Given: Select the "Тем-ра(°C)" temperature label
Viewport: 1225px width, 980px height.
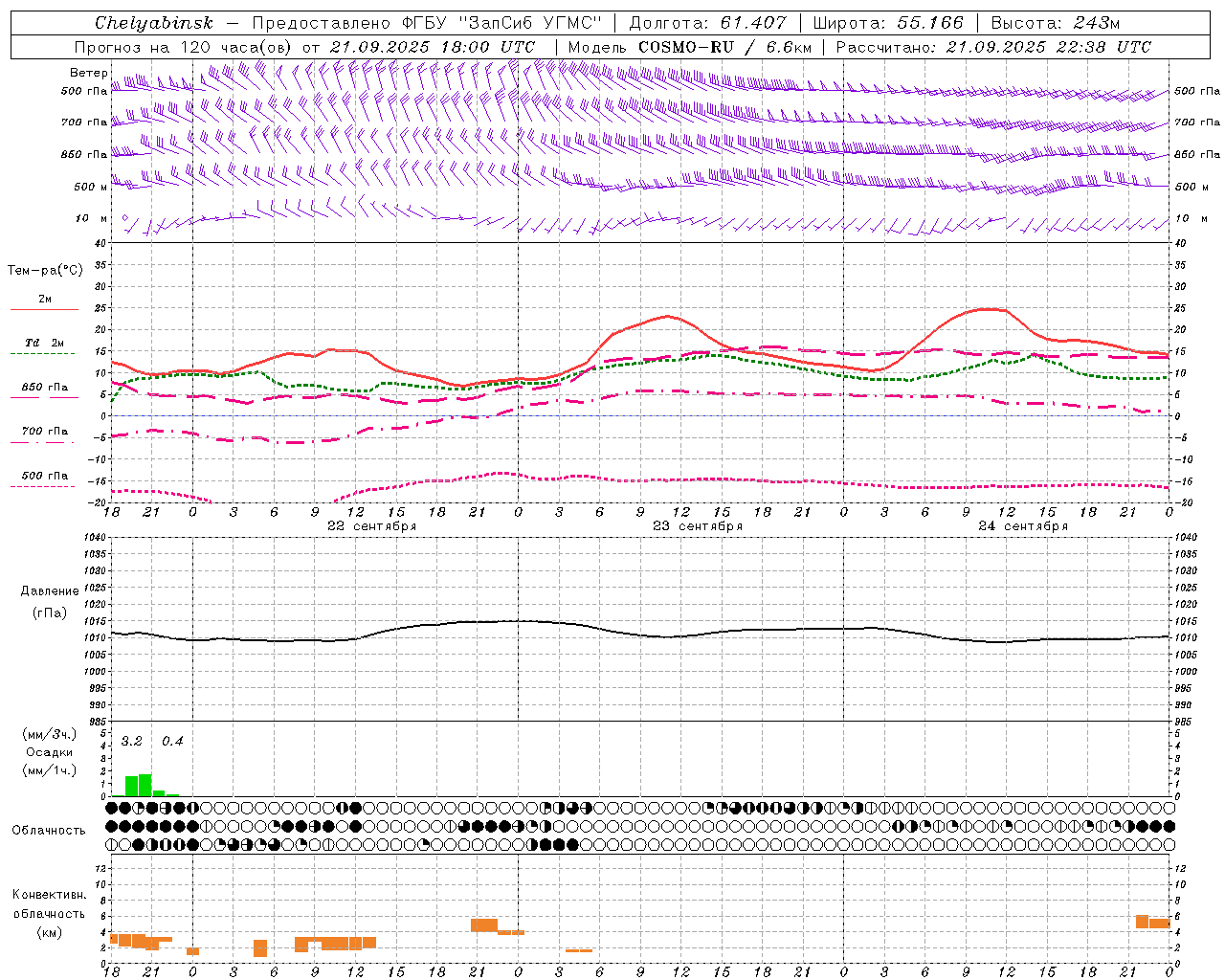Looking at the screenshot, I should tap(45, 270).
